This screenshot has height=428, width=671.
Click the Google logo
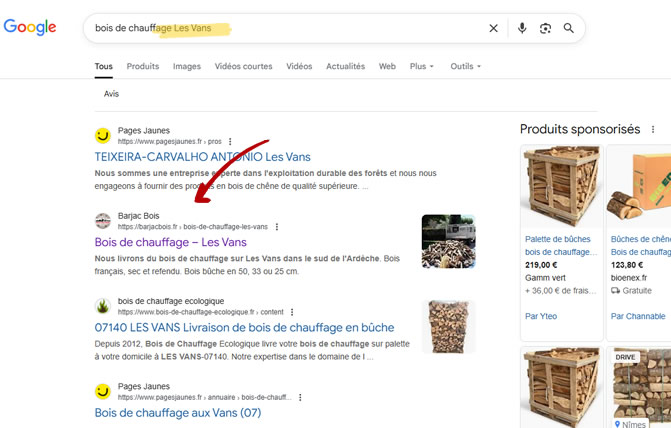coord(30,28)
